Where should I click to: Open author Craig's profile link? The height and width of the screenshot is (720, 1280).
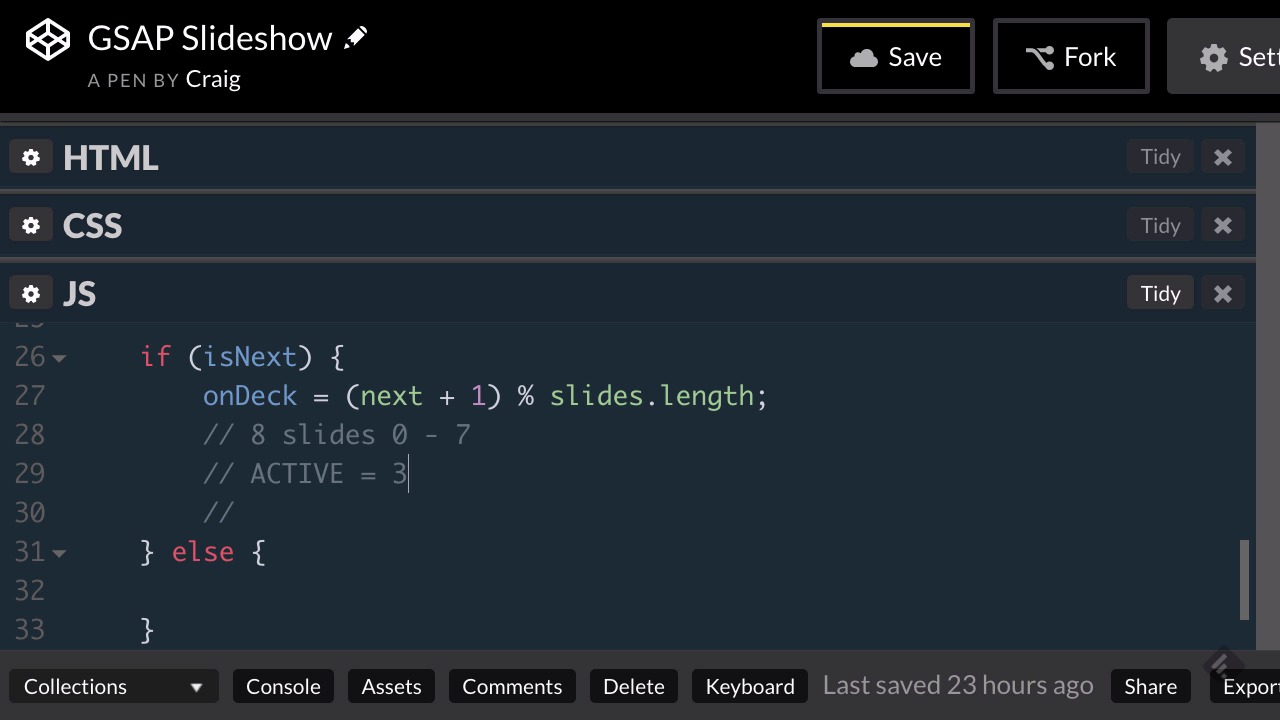(x=213, y=79)
